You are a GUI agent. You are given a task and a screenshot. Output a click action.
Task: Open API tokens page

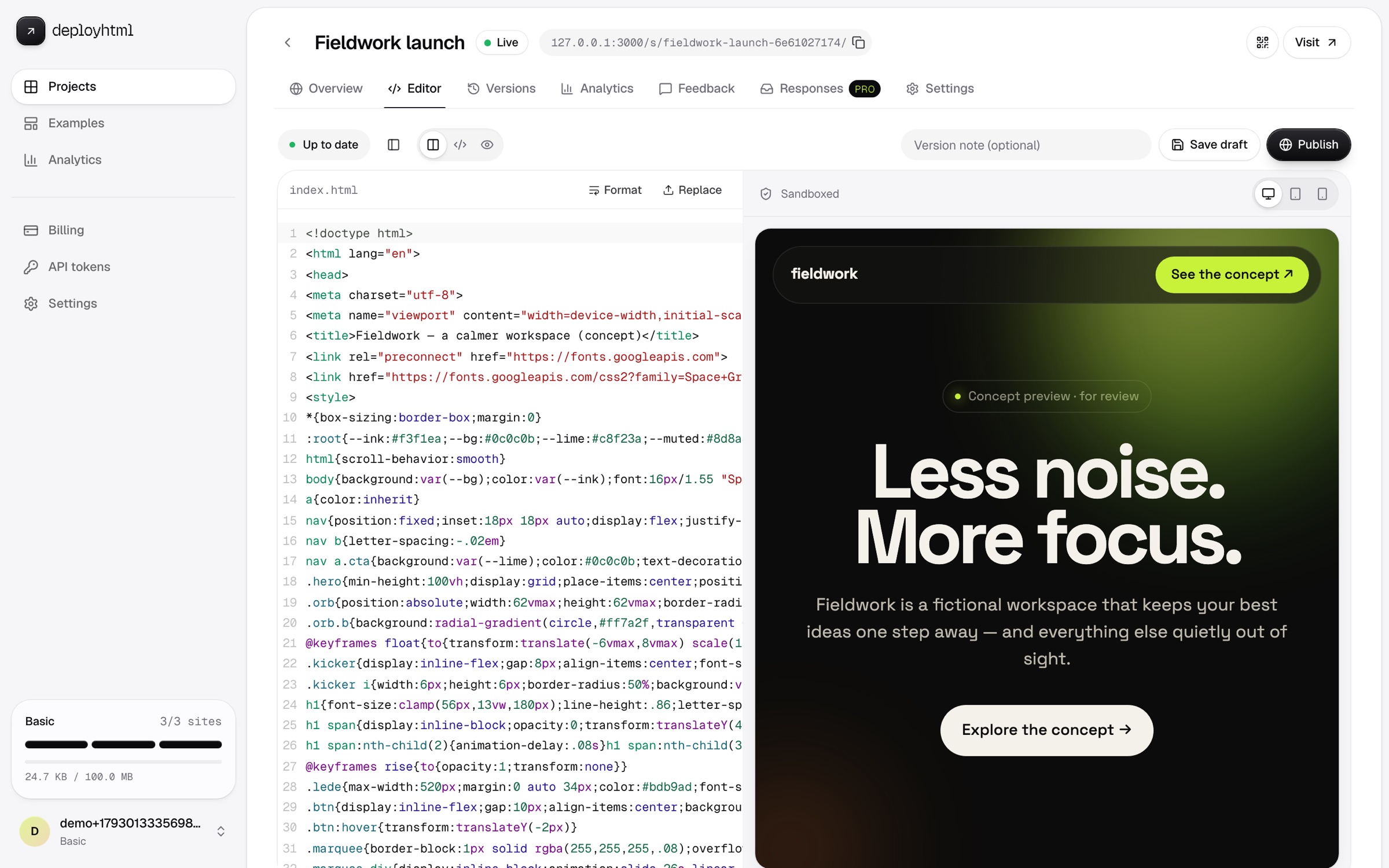click(x=123, y=267)
